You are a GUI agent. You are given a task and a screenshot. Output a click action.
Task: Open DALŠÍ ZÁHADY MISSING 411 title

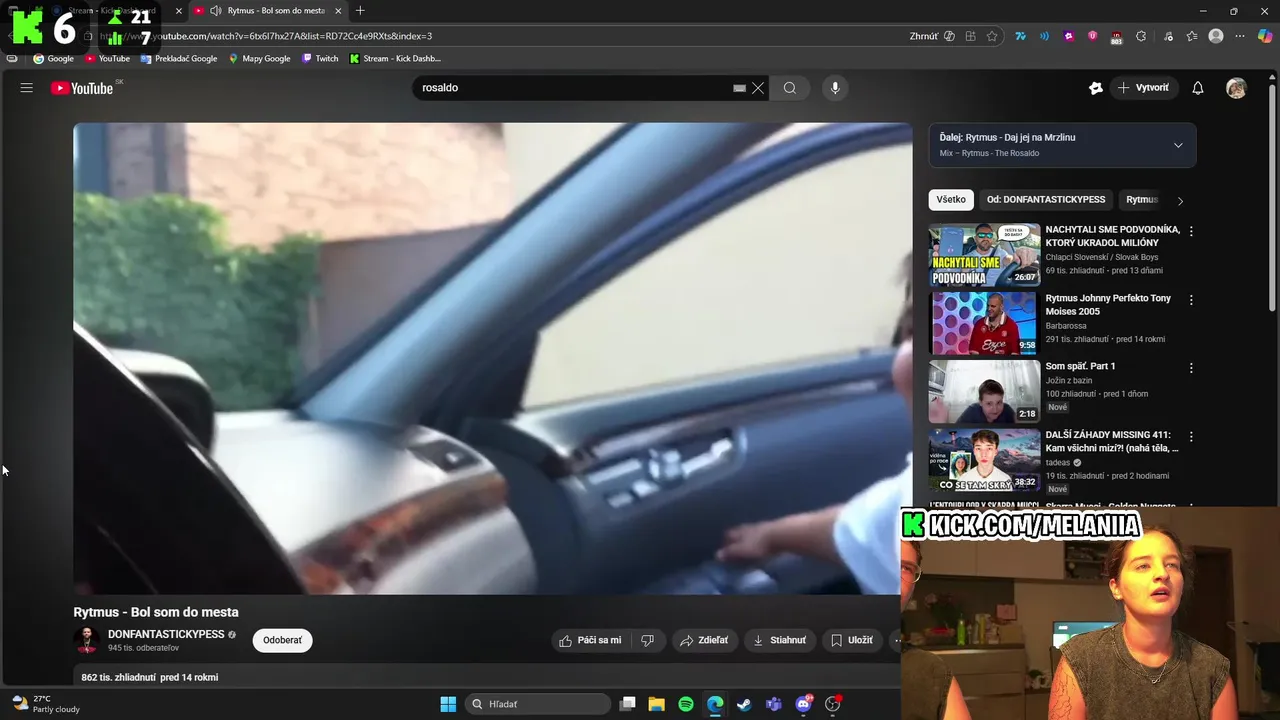pyautogui.click(x=1112, y=442)
